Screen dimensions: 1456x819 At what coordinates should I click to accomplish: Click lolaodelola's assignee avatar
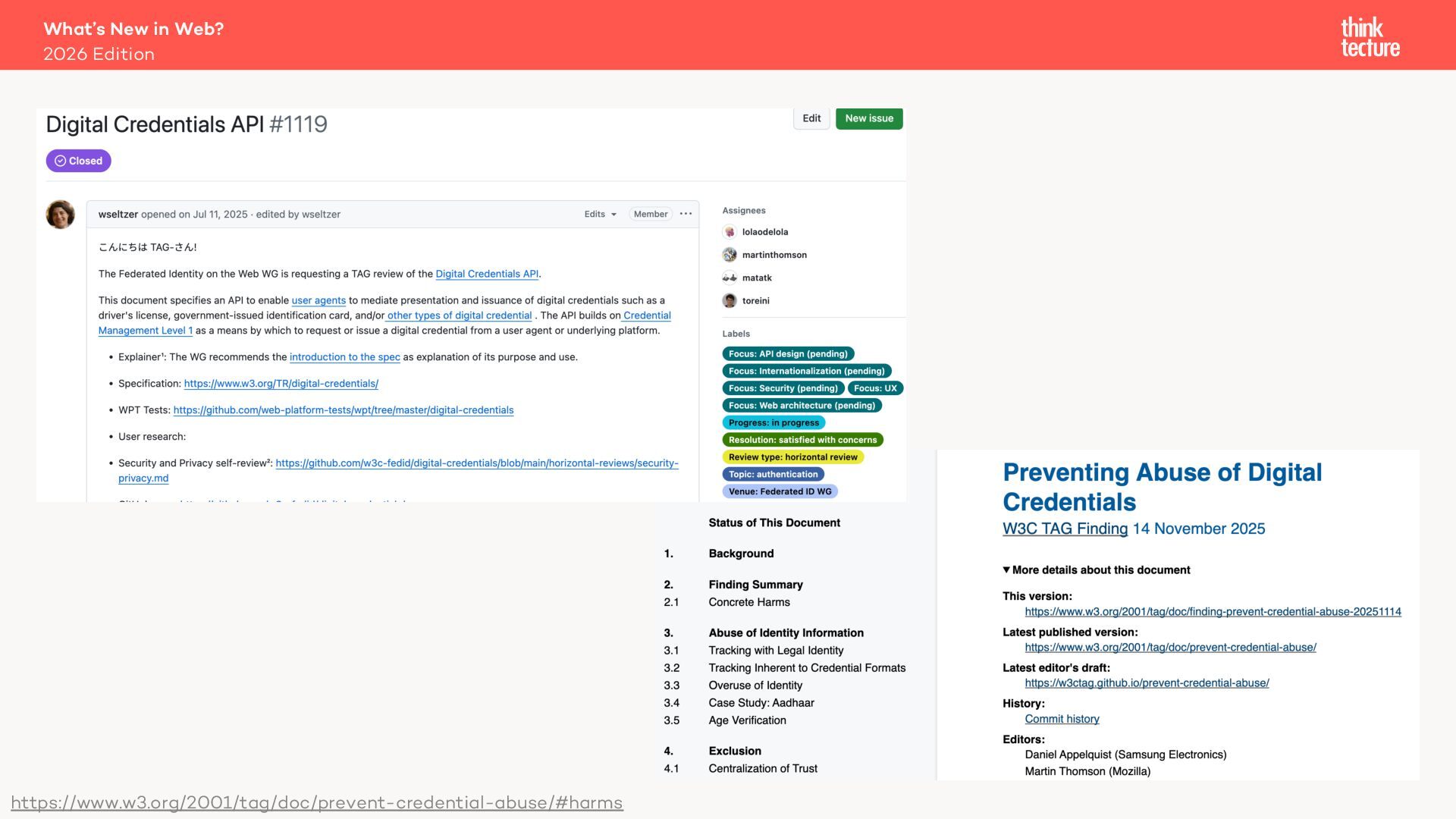pos(730,232)
